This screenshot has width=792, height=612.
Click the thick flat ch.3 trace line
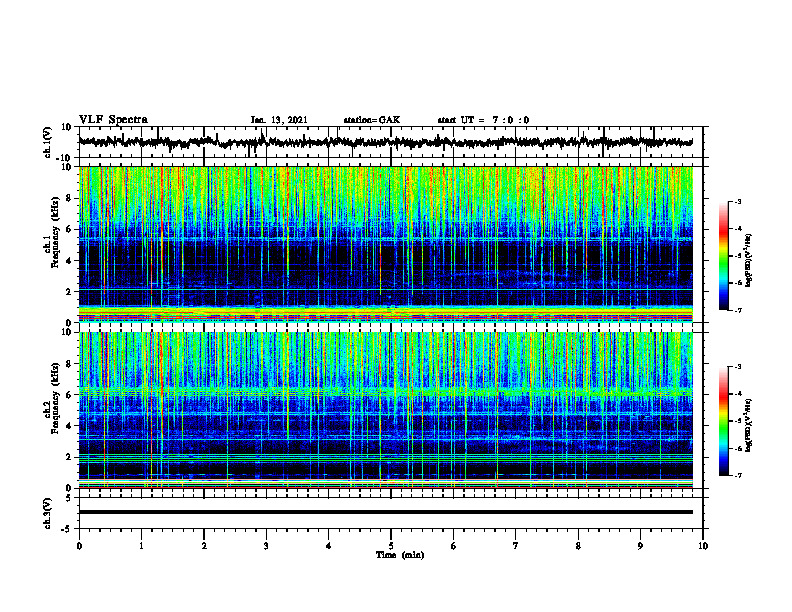pos(385,512)
